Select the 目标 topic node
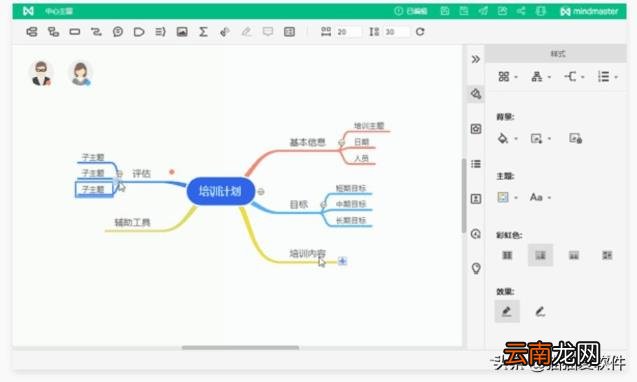This screenshot has height=382, width=637. click(299, 204)
